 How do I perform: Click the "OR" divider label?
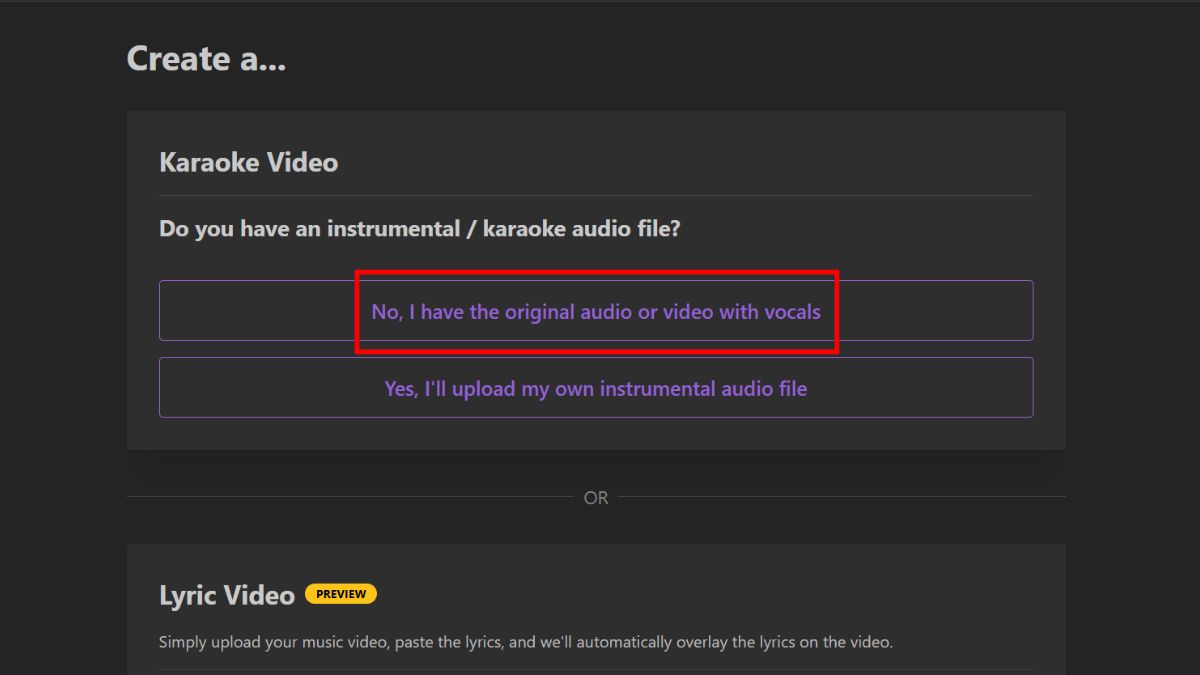pos(596,498)
